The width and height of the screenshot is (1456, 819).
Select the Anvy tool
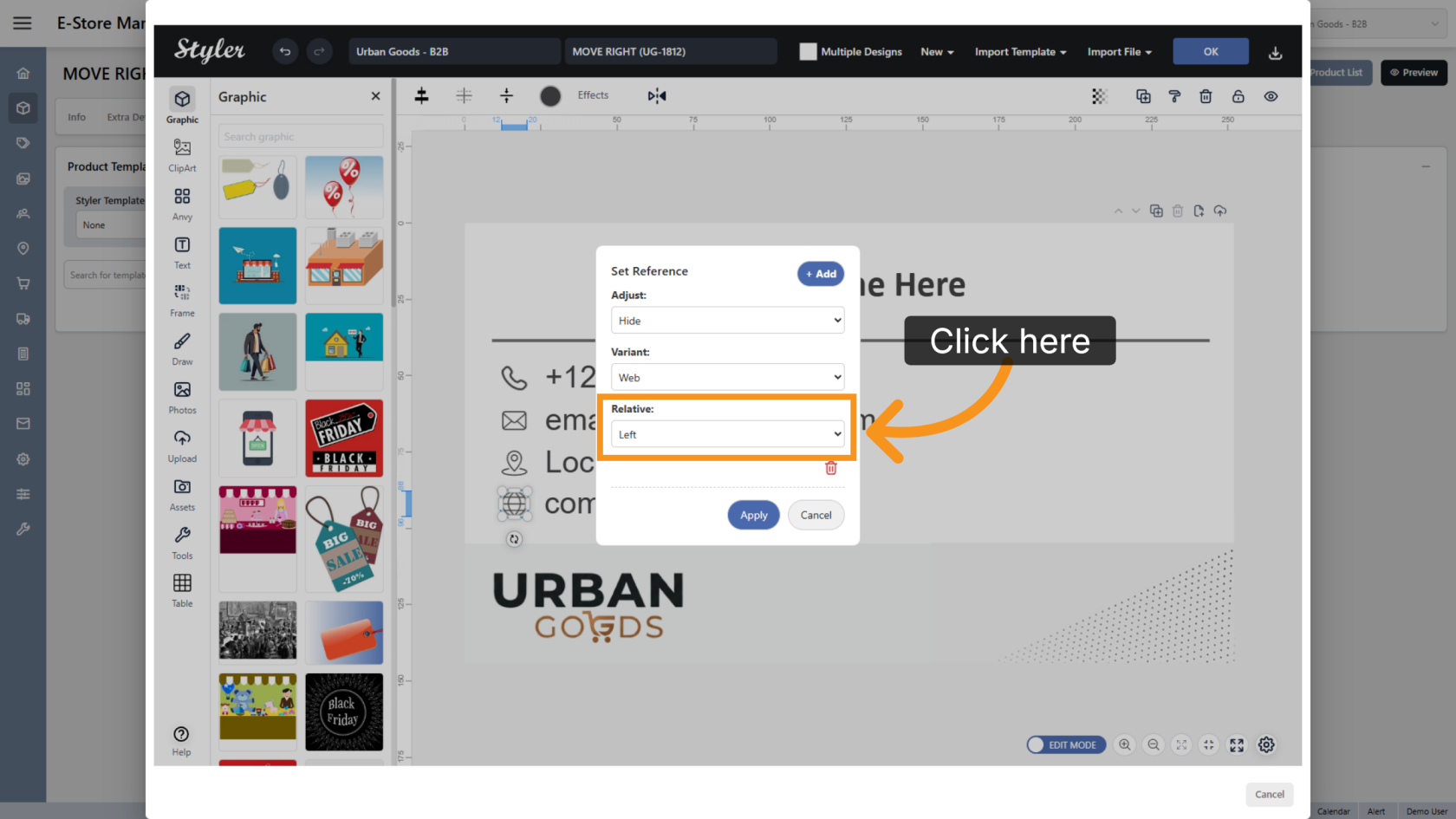[x=182, y=204]
